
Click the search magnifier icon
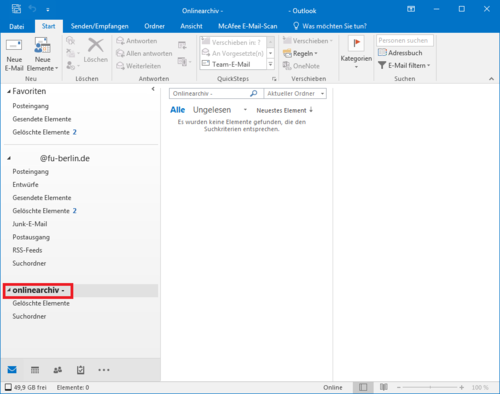[254, 93]
